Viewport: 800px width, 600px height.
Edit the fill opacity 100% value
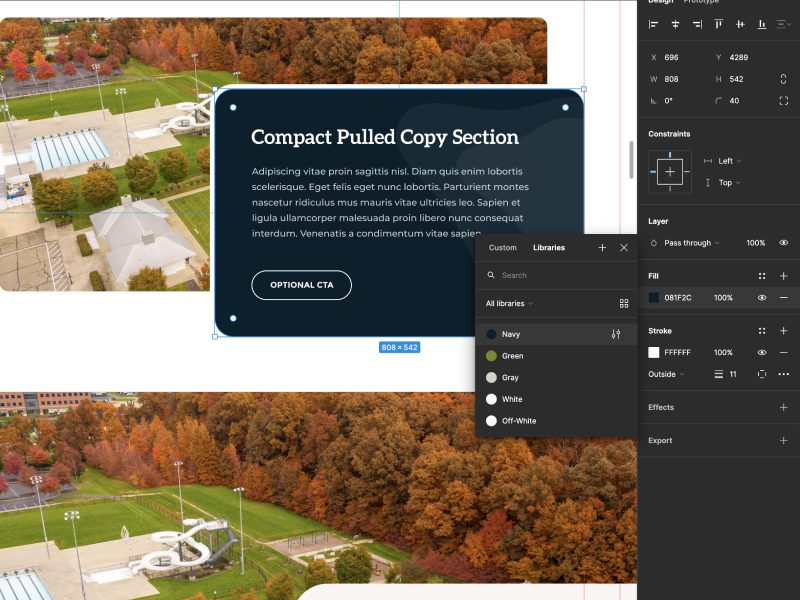pyautogui.click(x=723, y=297)
